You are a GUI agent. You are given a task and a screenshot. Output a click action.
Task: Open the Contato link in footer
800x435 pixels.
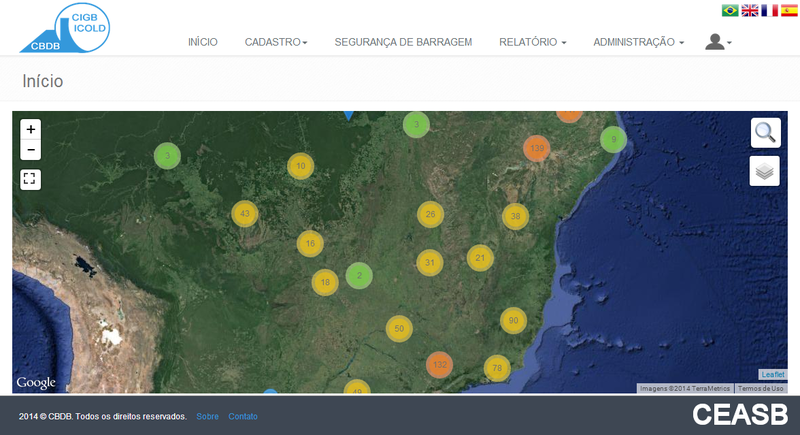coord(243,416)
